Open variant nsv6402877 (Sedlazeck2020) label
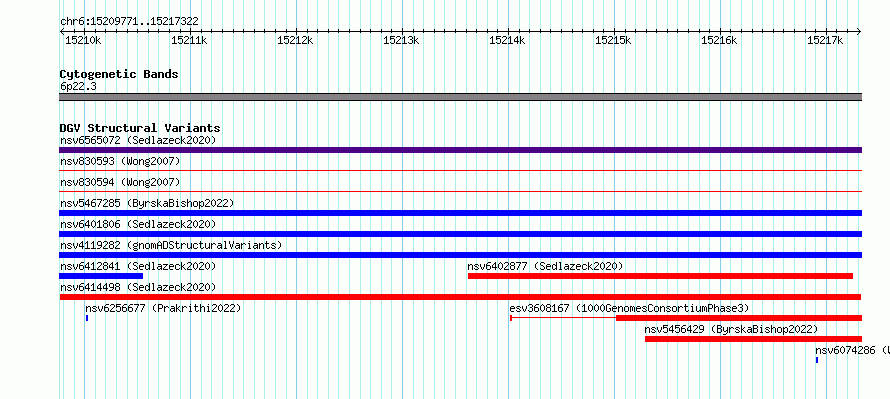 click(x=545, y=266)
